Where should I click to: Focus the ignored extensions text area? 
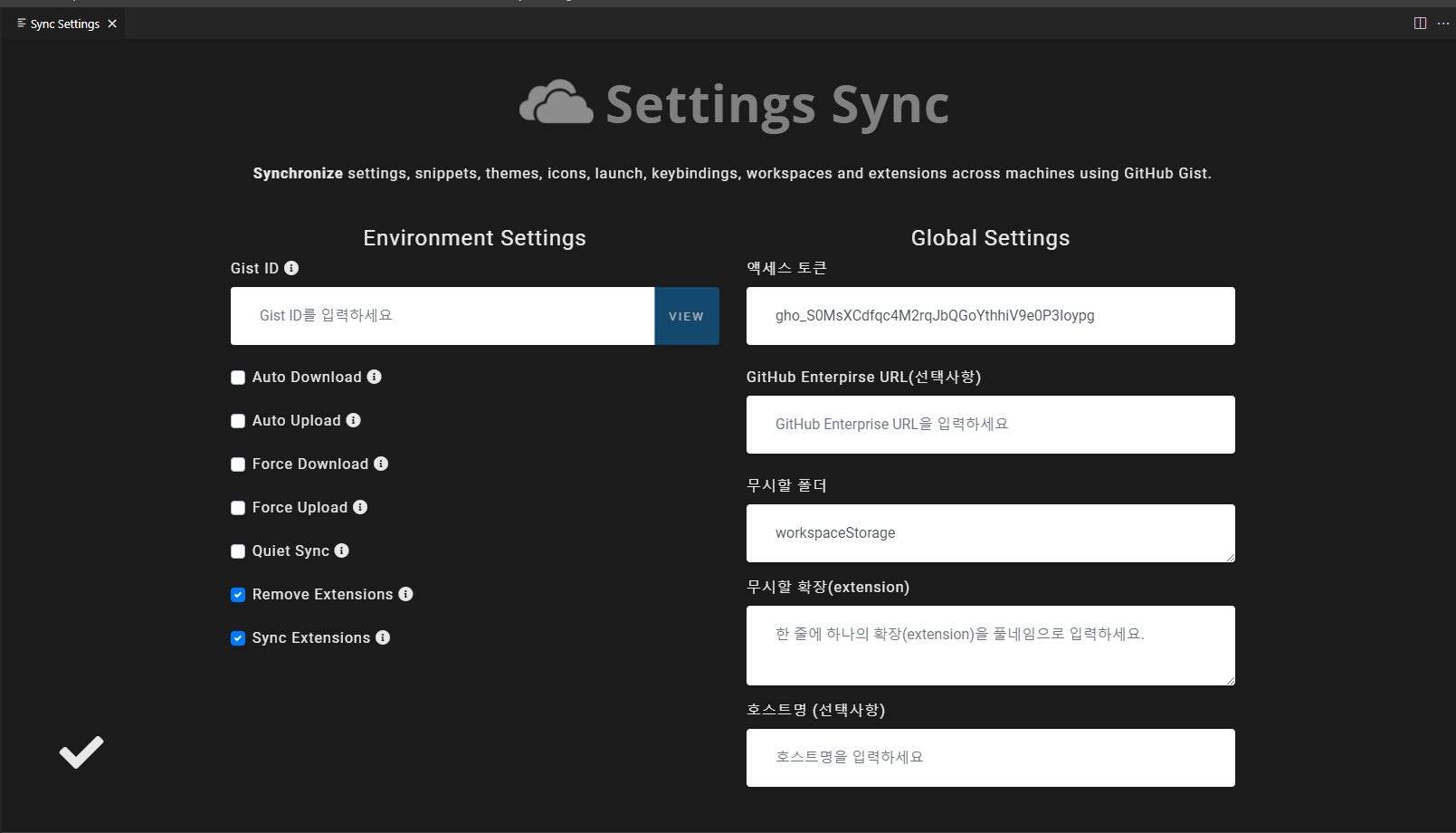[x=991, y=646]
